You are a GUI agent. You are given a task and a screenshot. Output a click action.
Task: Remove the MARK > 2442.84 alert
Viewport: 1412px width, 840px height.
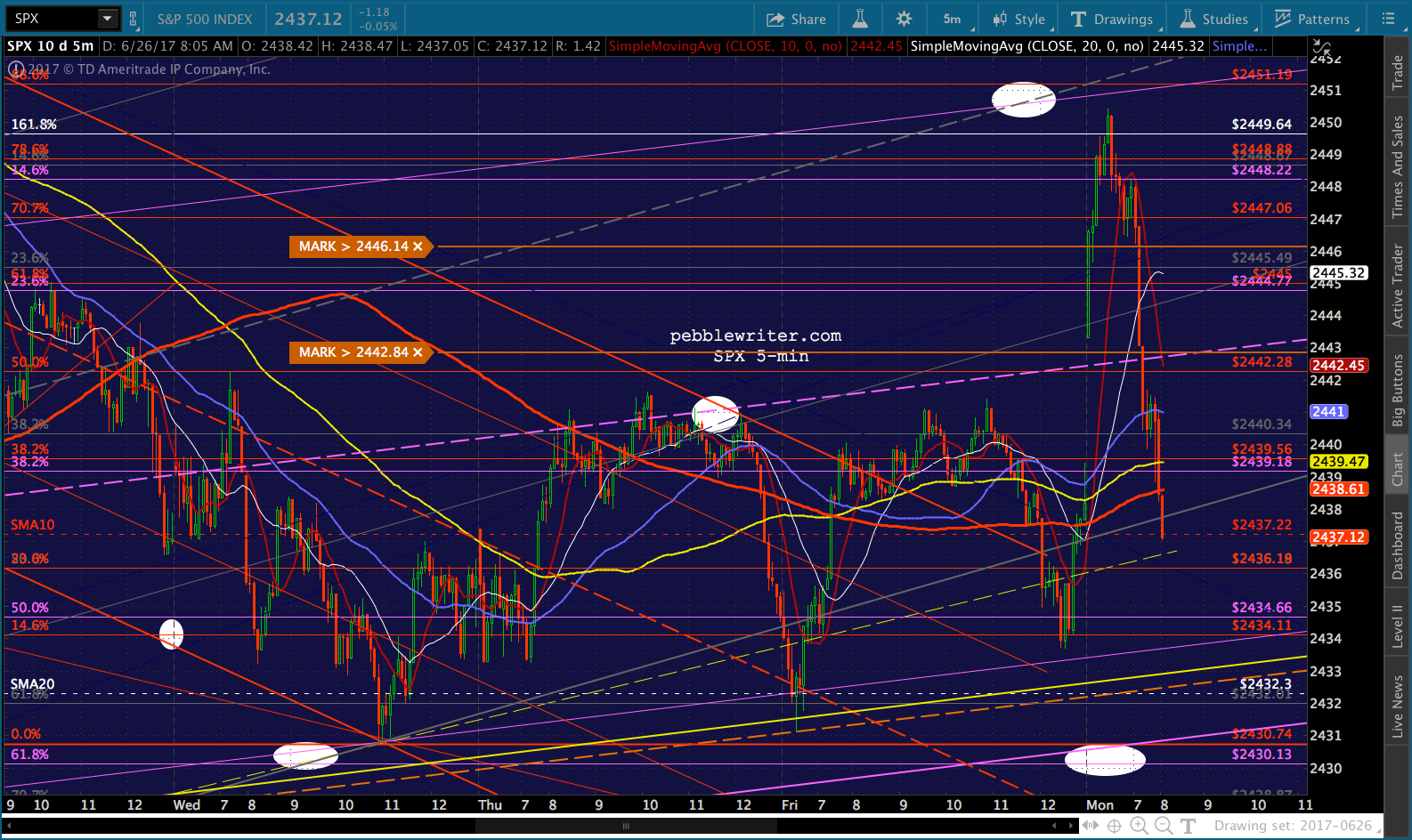point(418,352)
